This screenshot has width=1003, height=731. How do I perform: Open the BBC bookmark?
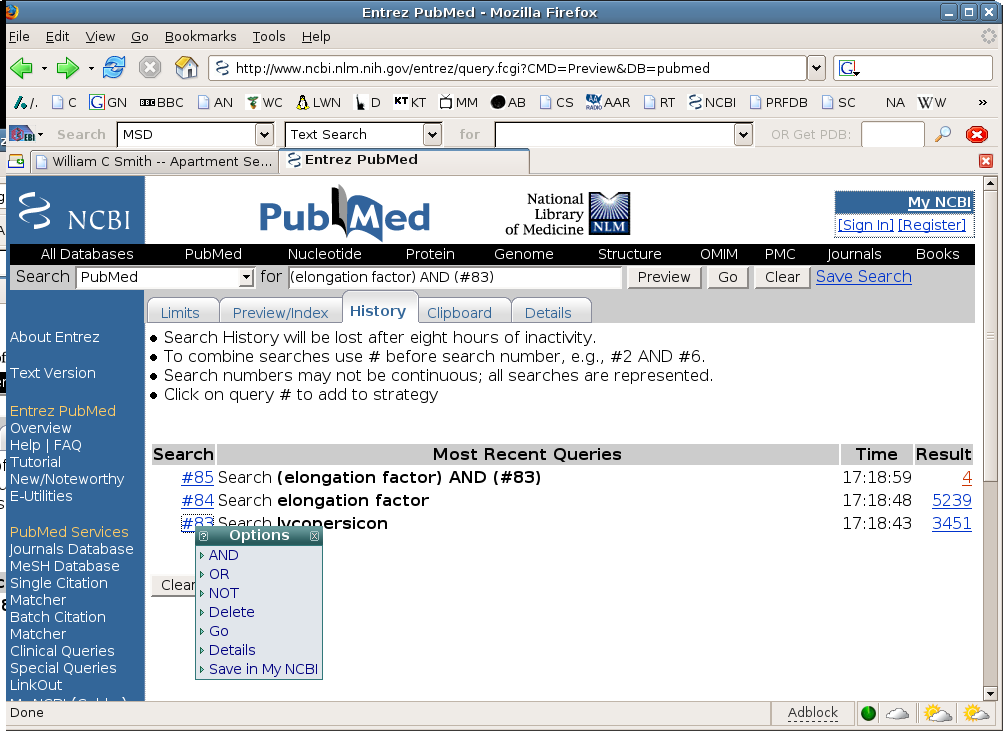[x=161, y=102]
